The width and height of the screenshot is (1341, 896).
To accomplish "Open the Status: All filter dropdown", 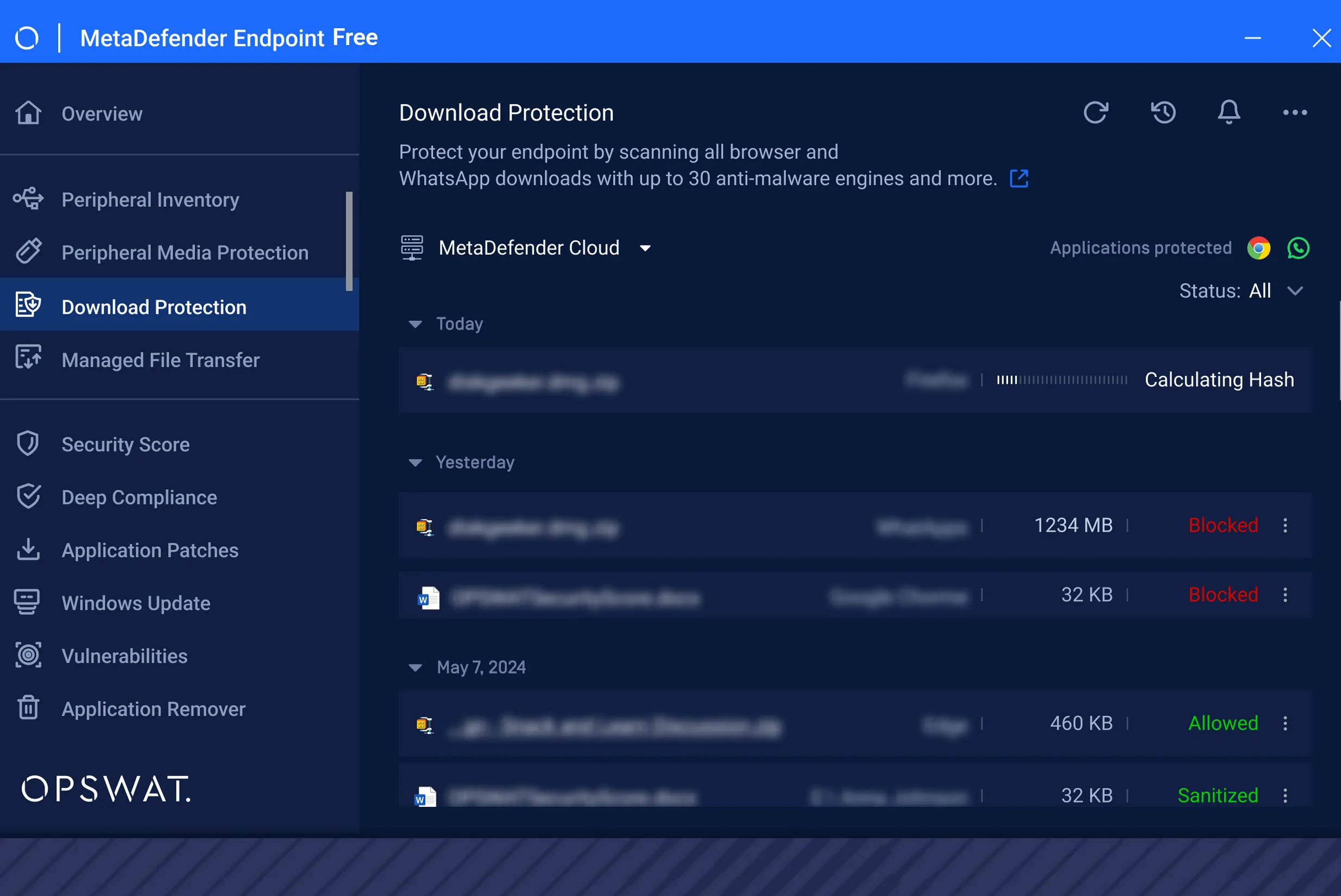I will 1242,291.
